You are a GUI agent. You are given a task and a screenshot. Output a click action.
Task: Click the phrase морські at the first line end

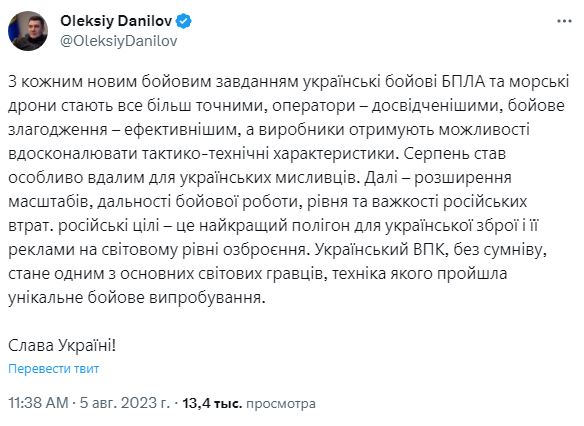(539, 82)
